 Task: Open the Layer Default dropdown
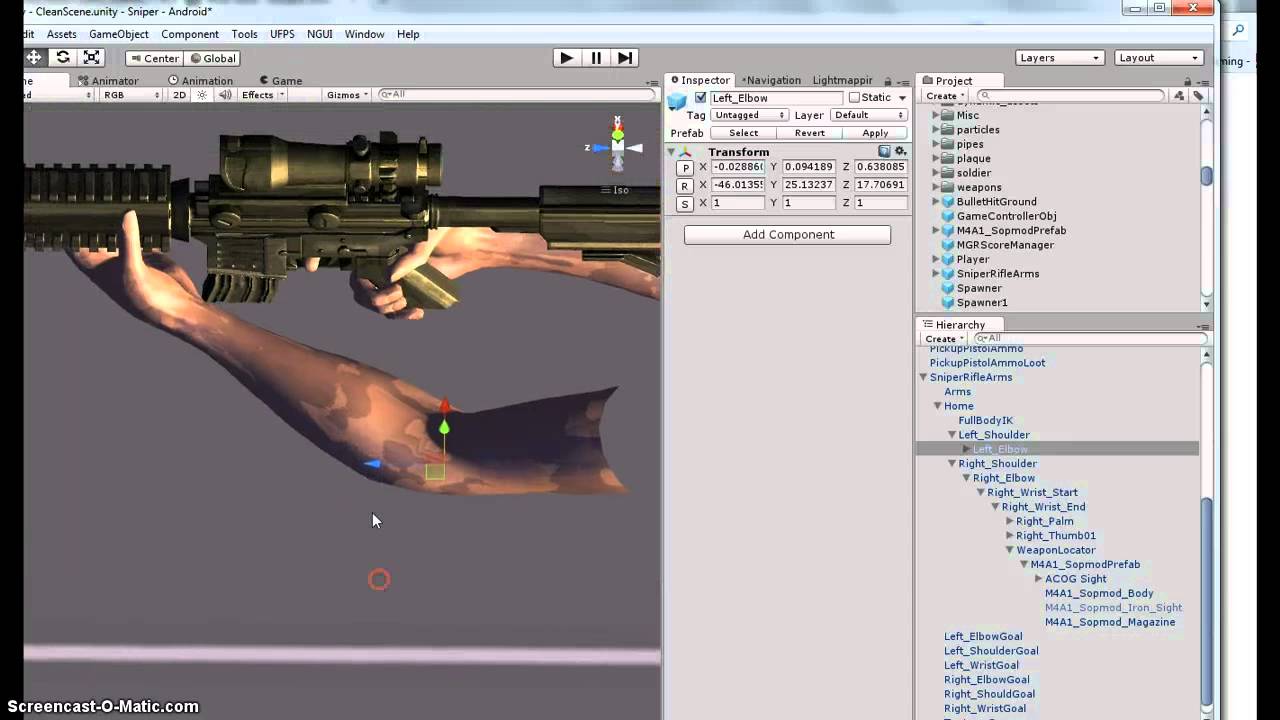click(869, 115)
